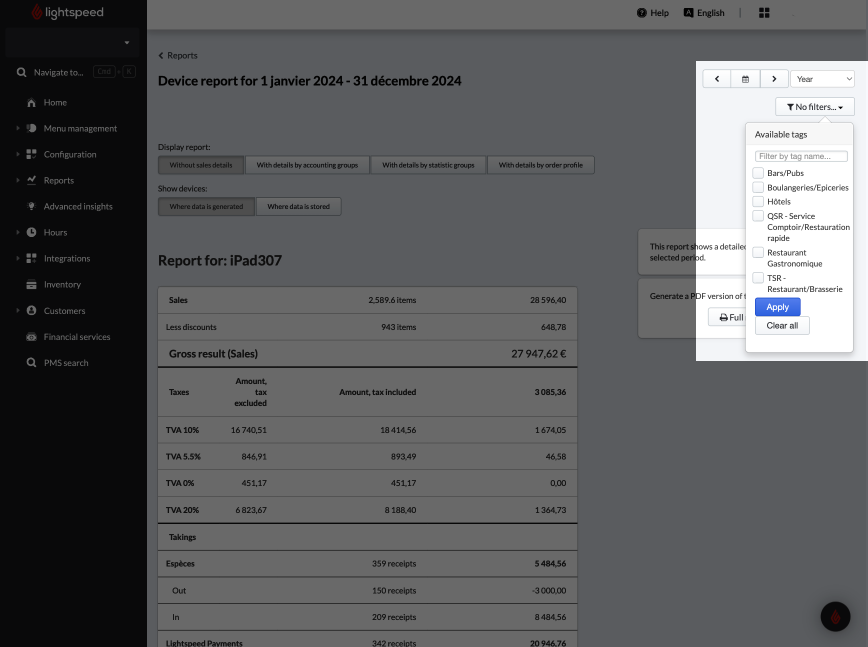Click the Reports chart icon

32,180
